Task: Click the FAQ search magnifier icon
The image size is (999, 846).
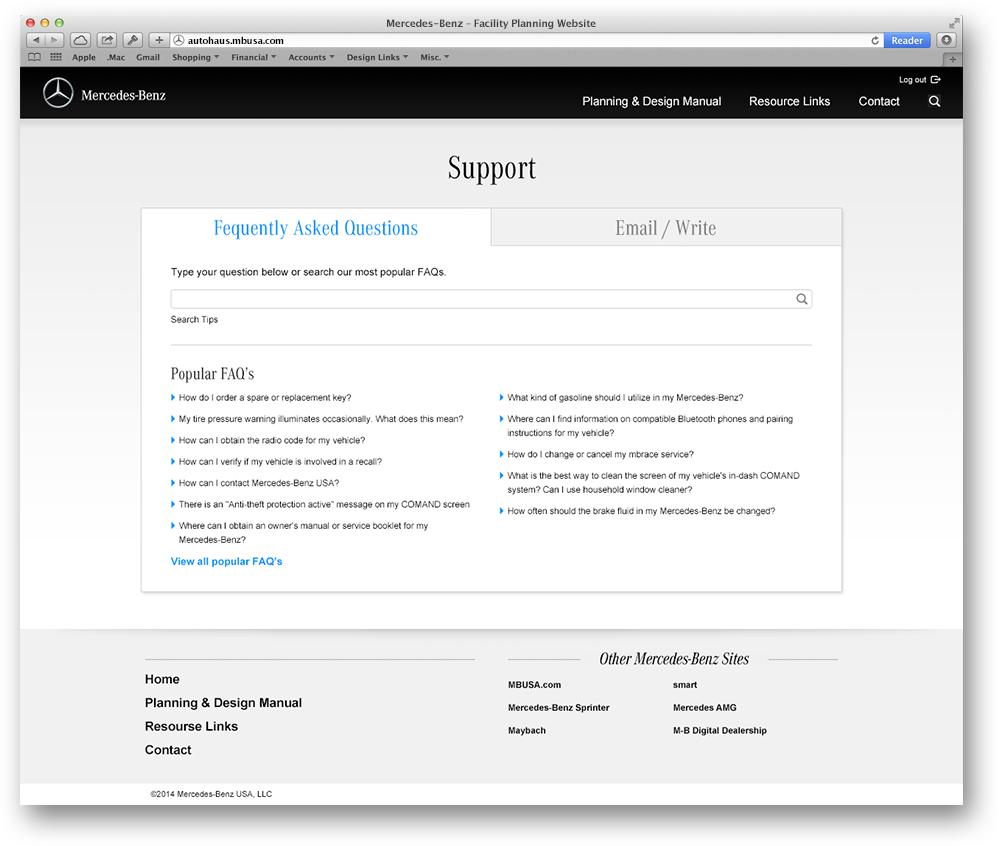Action: (x=801, y=299)
